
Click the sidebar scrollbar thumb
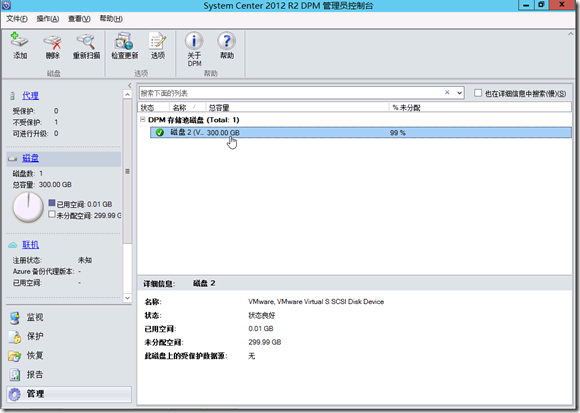[x=127, y=171]
